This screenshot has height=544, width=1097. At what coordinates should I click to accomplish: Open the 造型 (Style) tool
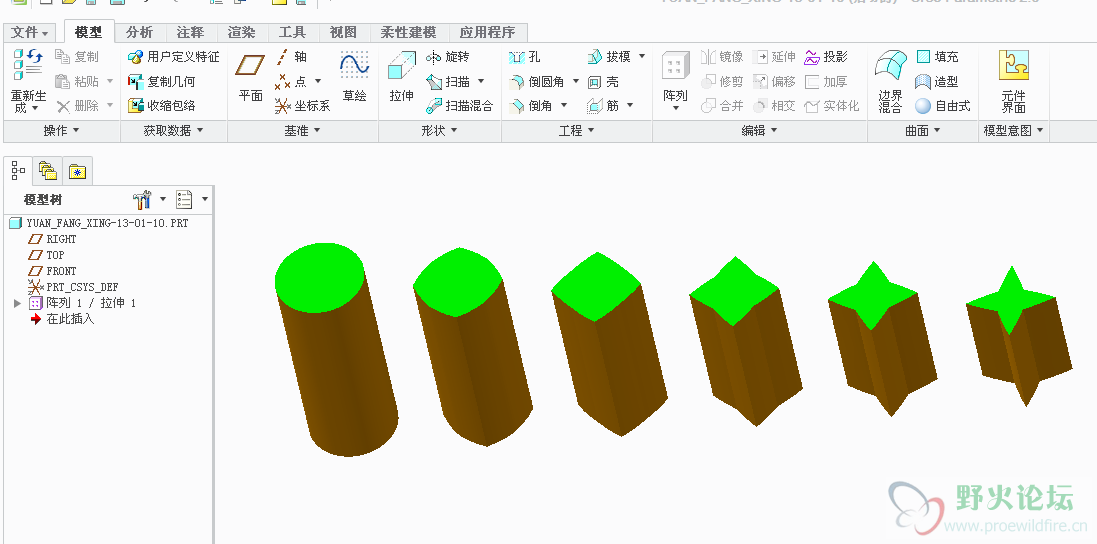tap(937, 81)
